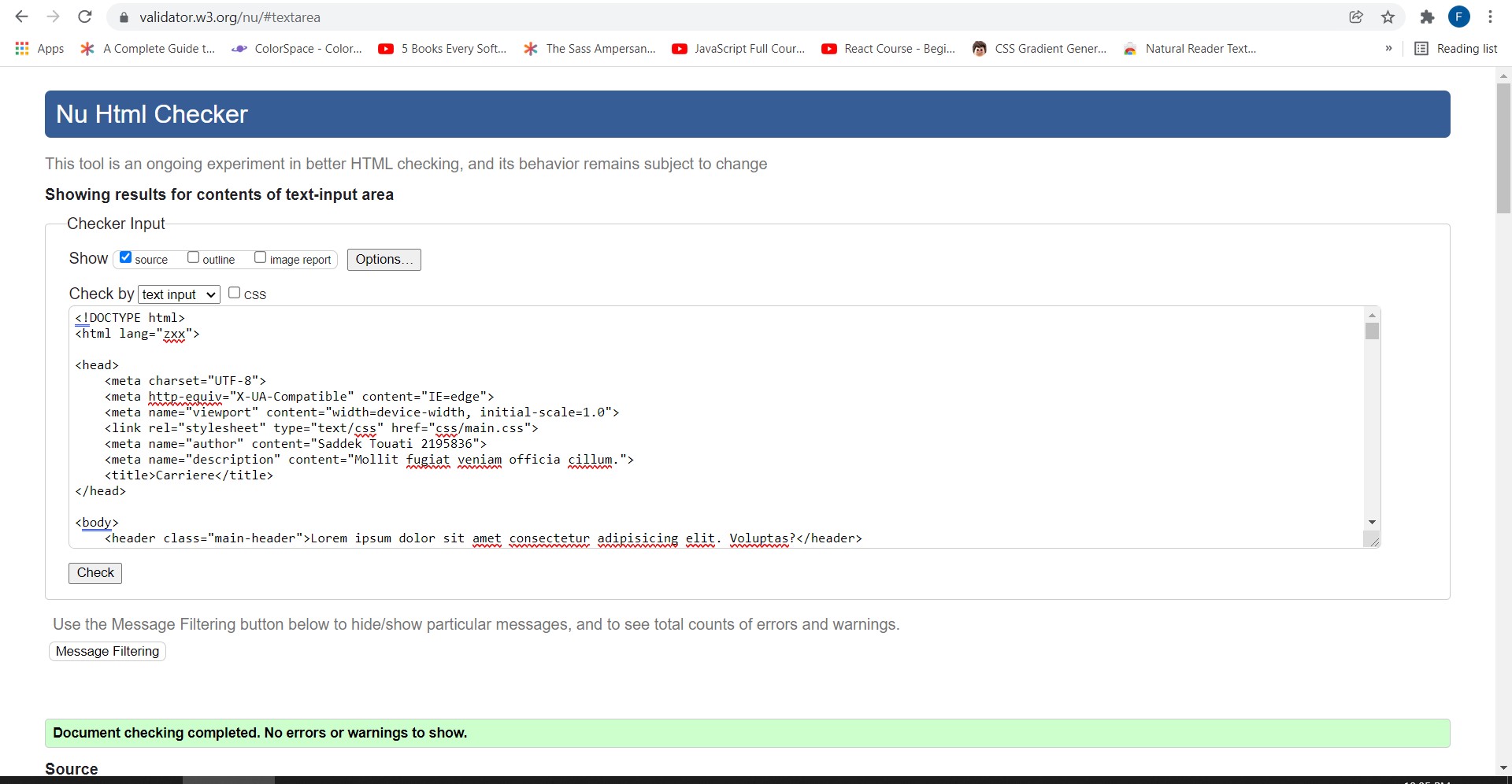
Task: Reload the page with refresh icon
Action: click(85, 17)
